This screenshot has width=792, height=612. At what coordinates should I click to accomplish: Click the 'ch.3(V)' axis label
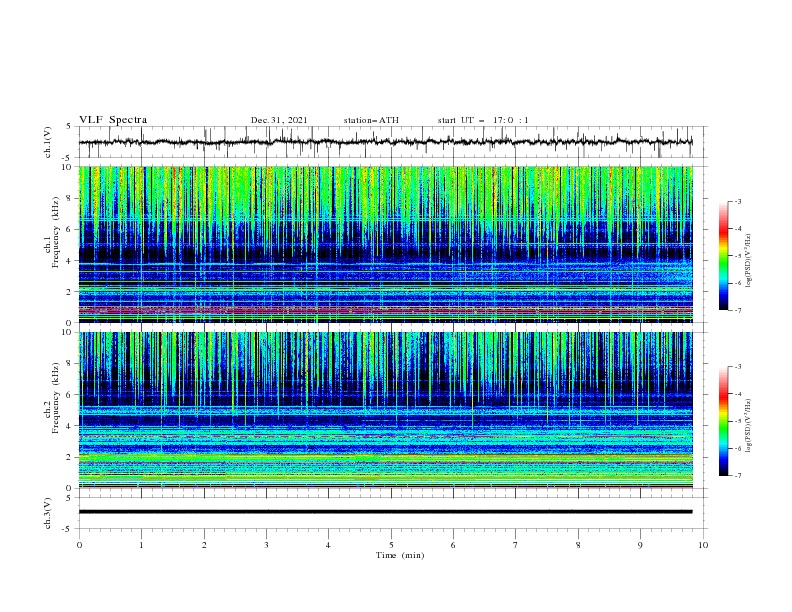pyautogui.click(x=48, y=513)
